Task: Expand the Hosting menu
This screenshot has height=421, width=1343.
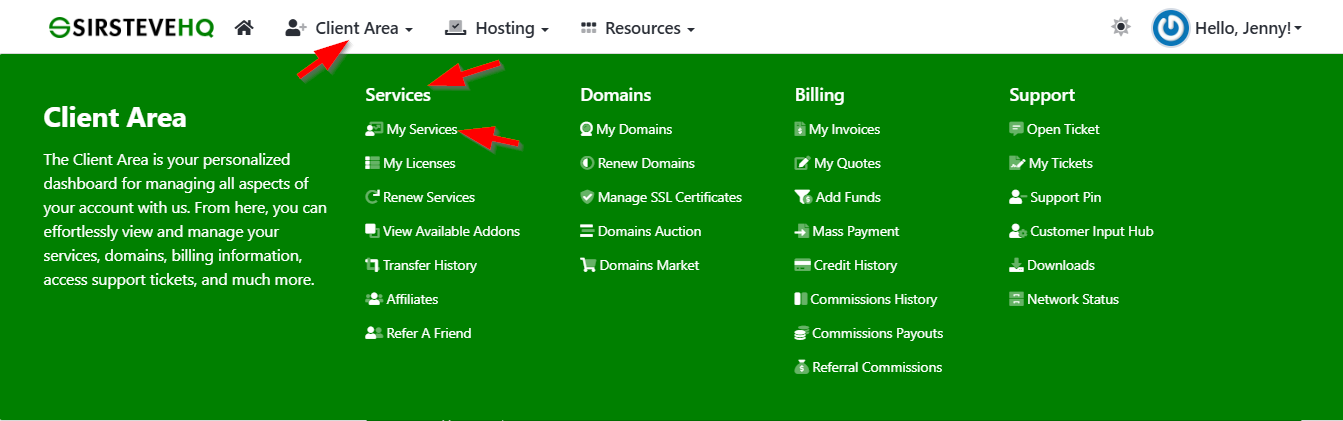Action: pos(497,28)
